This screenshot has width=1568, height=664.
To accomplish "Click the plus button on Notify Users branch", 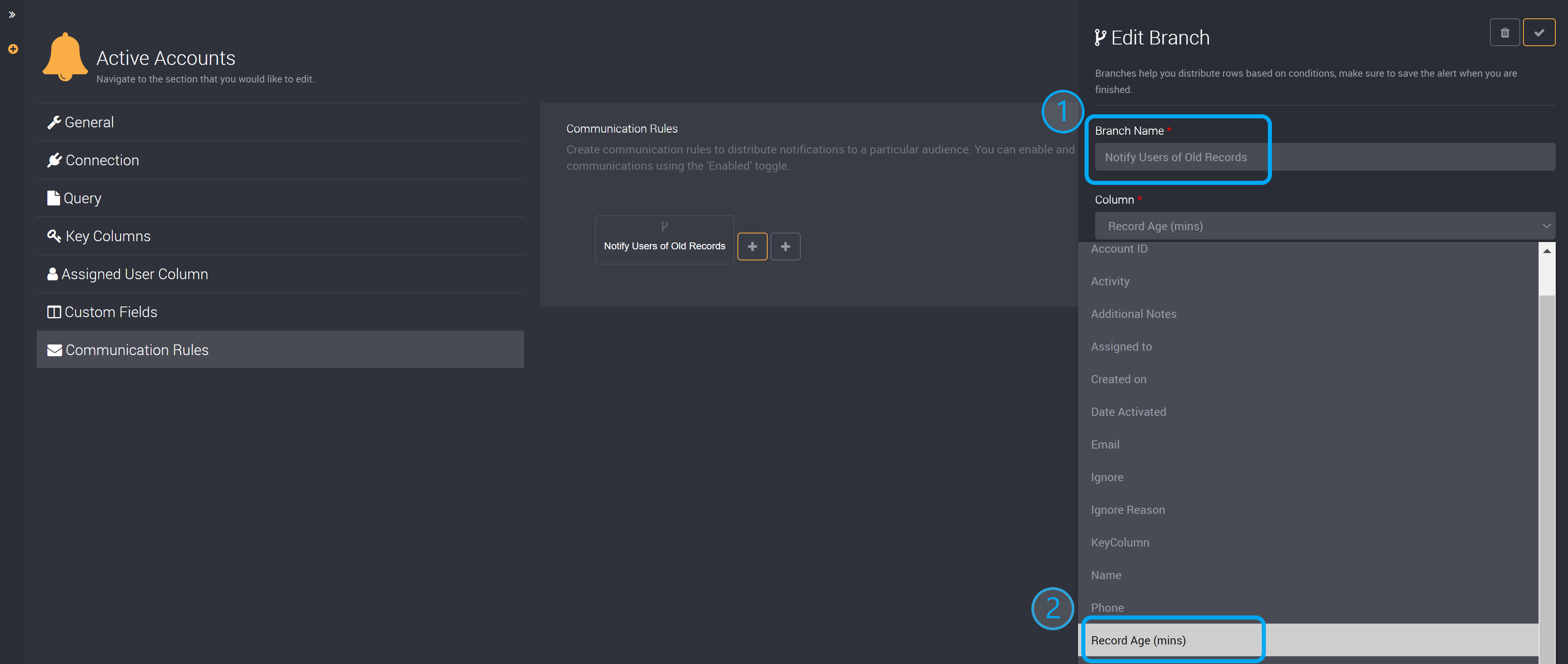I will coord(753,245).
